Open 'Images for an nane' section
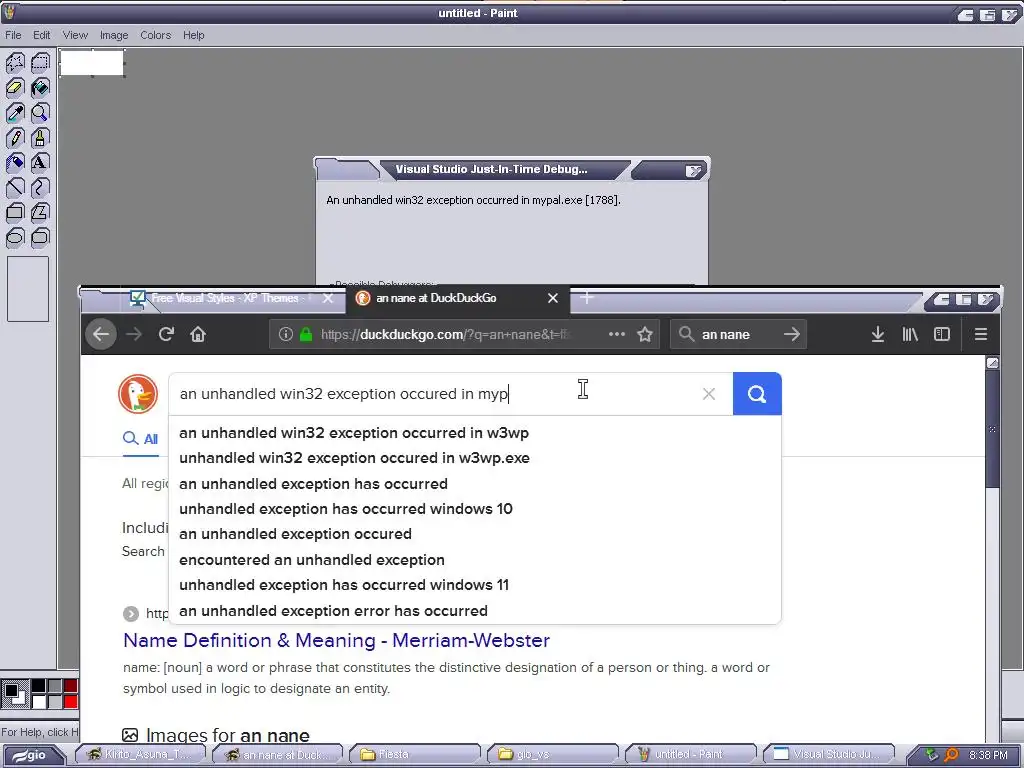Viewport: 1024px width, 768px height. 216,735
